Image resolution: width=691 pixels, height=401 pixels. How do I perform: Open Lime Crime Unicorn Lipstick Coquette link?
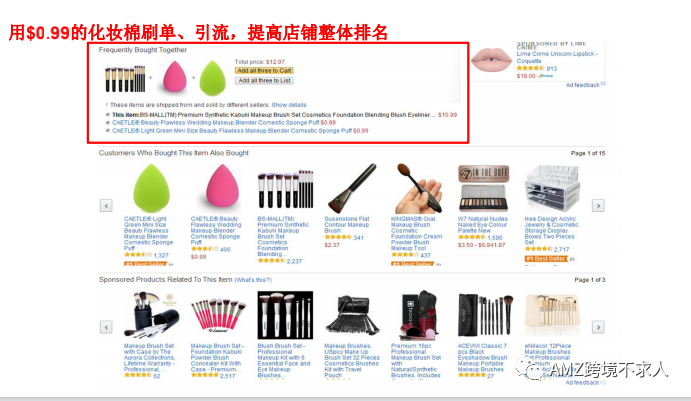coord(557,57)
